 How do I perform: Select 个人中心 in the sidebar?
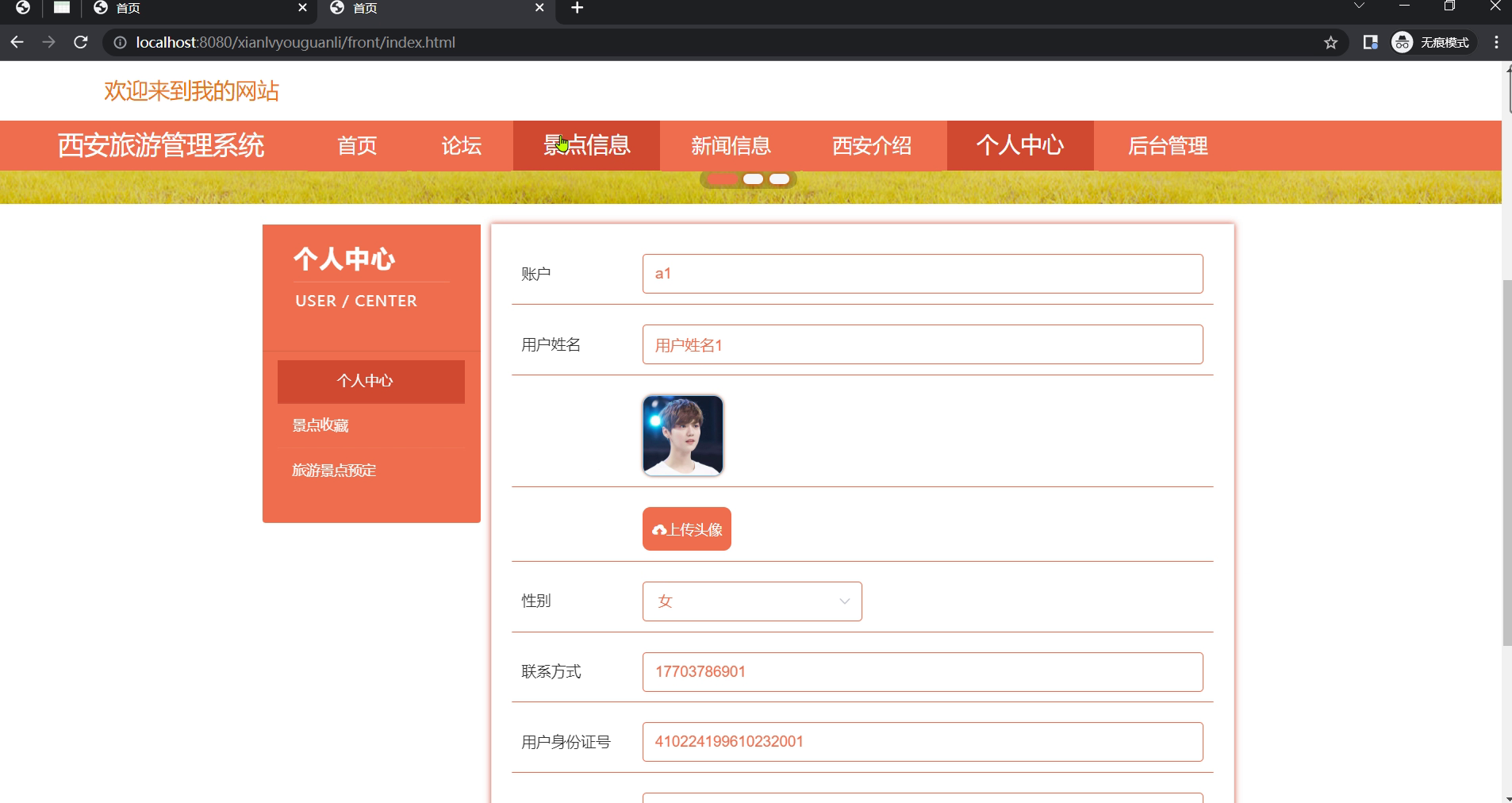point(371,382)
